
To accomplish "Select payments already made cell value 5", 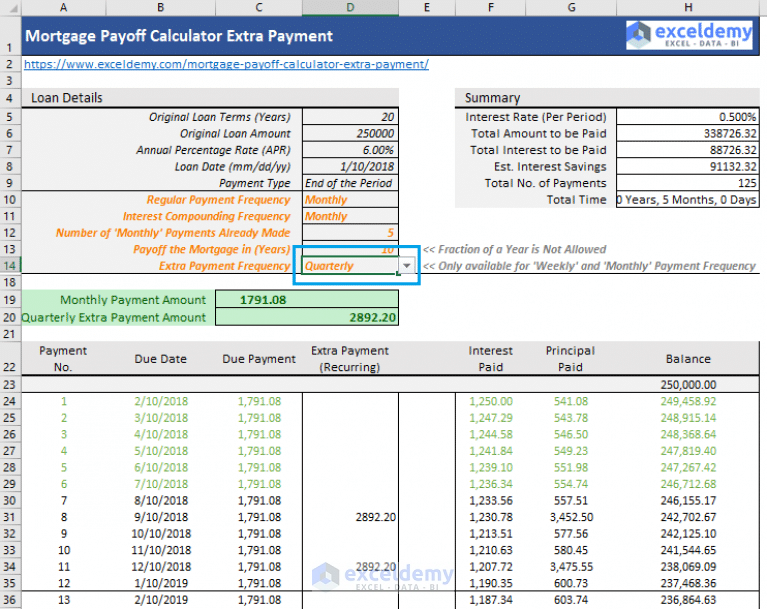I will [x=350, y=233].
